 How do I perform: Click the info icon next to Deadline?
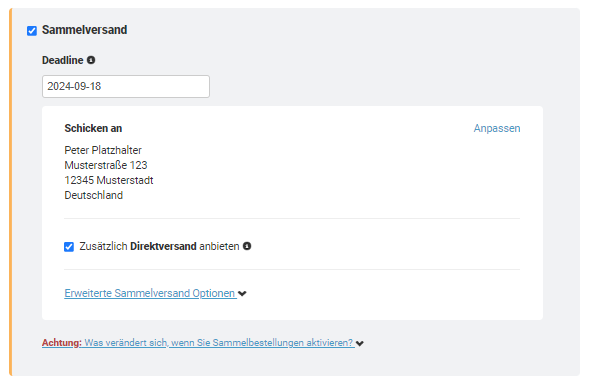(x=91, y=60)
